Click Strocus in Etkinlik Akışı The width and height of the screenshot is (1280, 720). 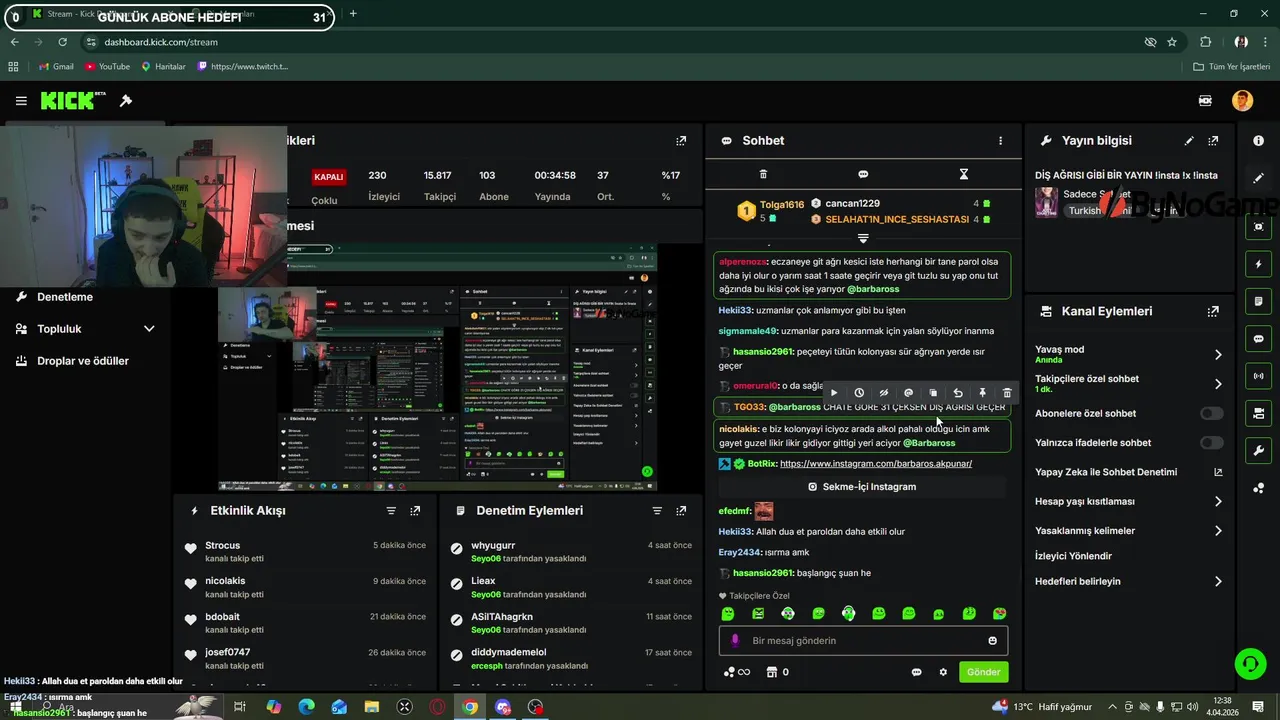pos(223,546)
